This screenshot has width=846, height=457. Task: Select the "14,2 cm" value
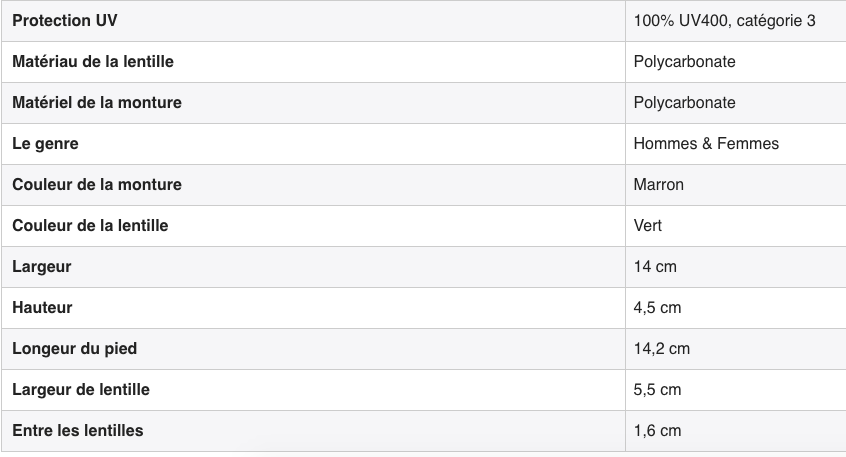click(662, 349)
